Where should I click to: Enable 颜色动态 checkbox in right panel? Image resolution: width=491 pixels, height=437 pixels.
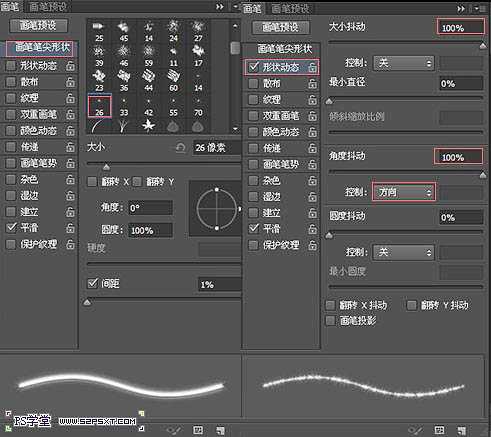[253, 132]
